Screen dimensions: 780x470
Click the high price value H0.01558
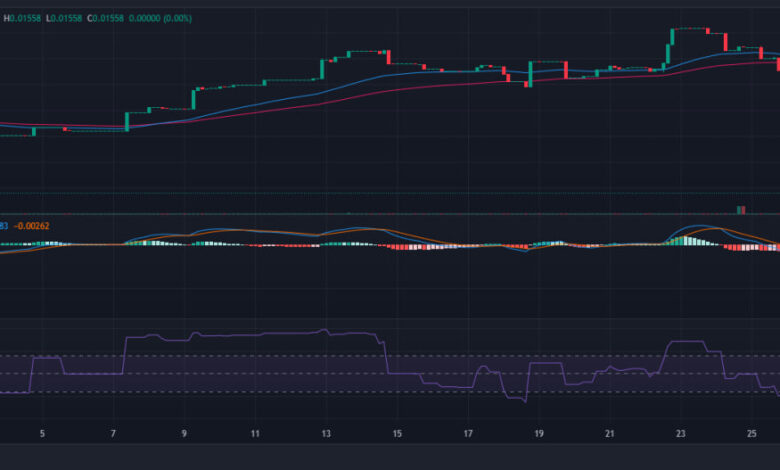click(22, 18)
